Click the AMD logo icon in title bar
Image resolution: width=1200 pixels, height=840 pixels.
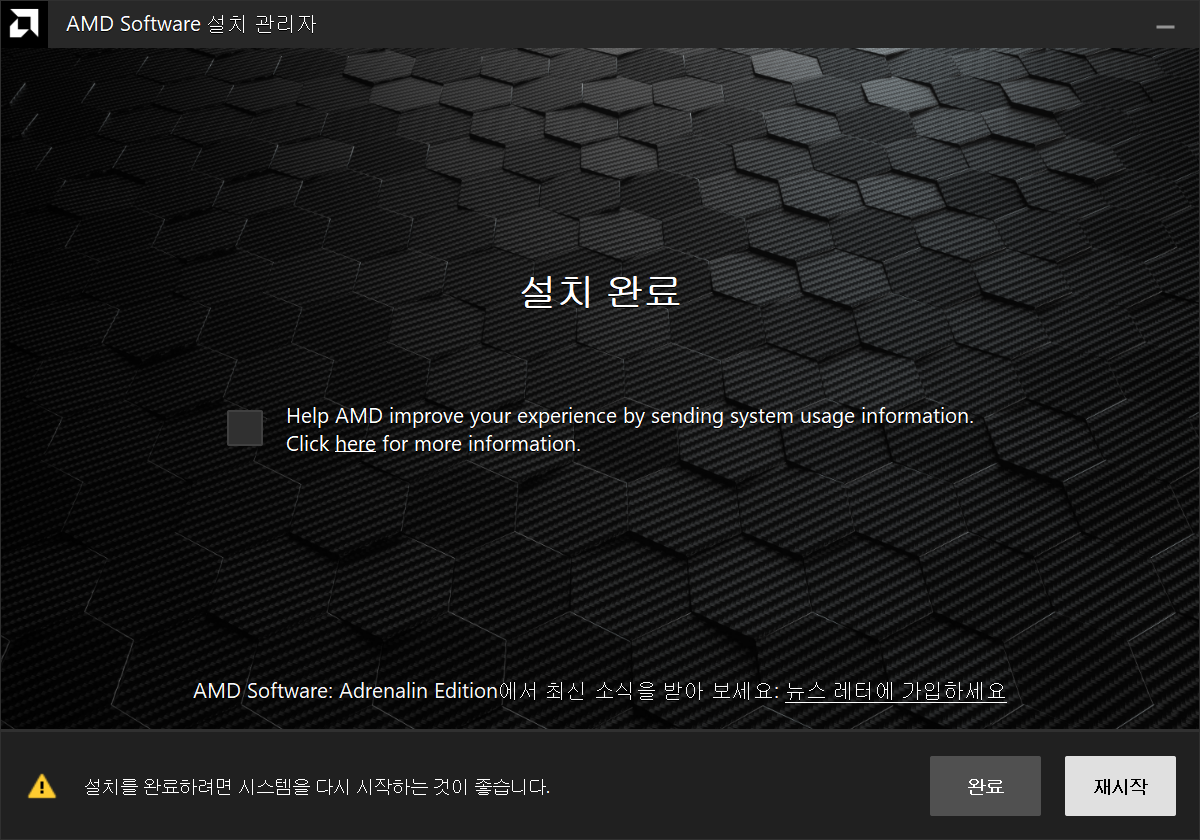point(23,23)
